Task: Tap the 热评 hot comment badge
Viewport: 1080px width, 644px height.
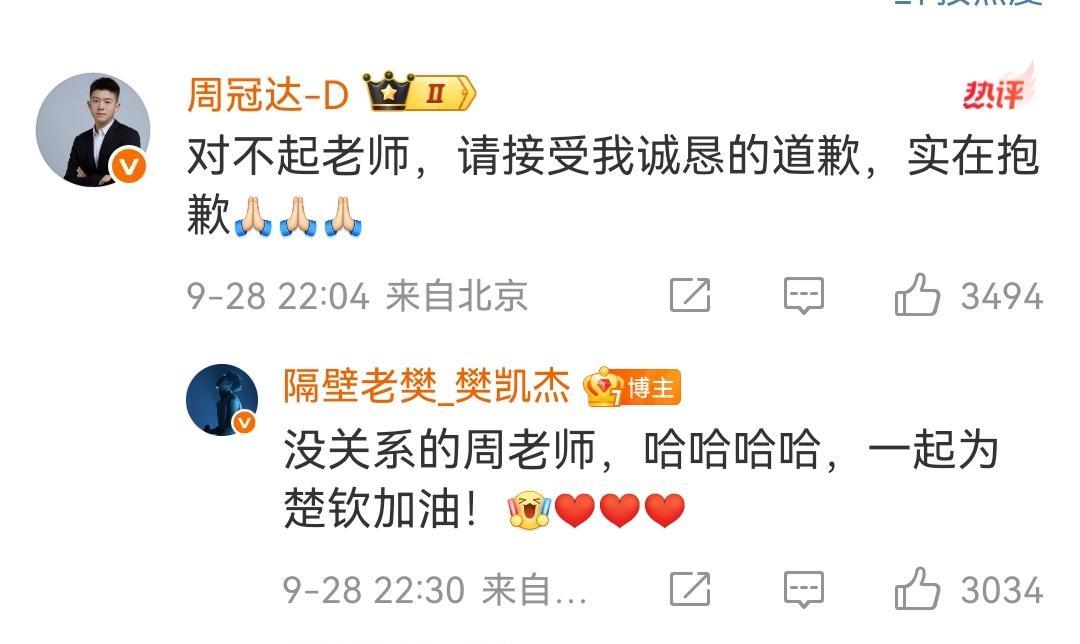Action: click(999, 88)
